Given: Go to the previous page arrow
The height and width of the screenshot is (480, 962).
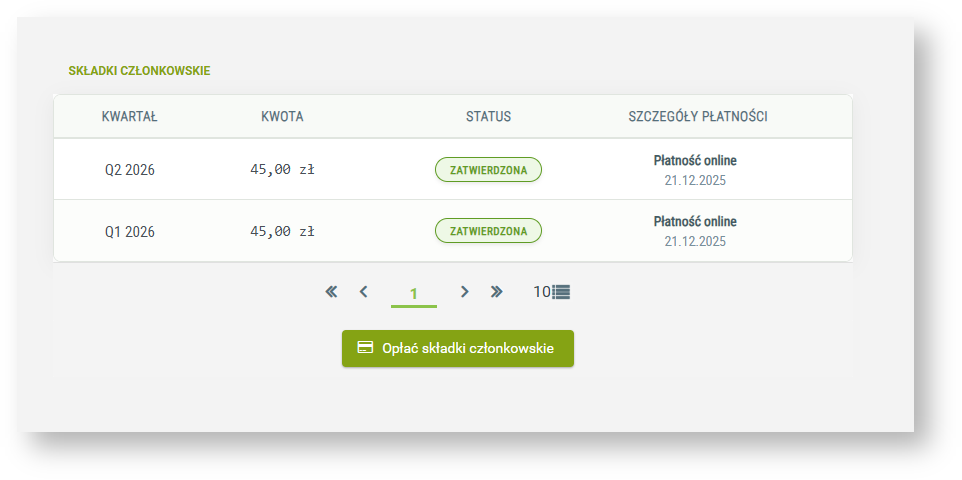Looking at the screenshot, I should (364, 292).
